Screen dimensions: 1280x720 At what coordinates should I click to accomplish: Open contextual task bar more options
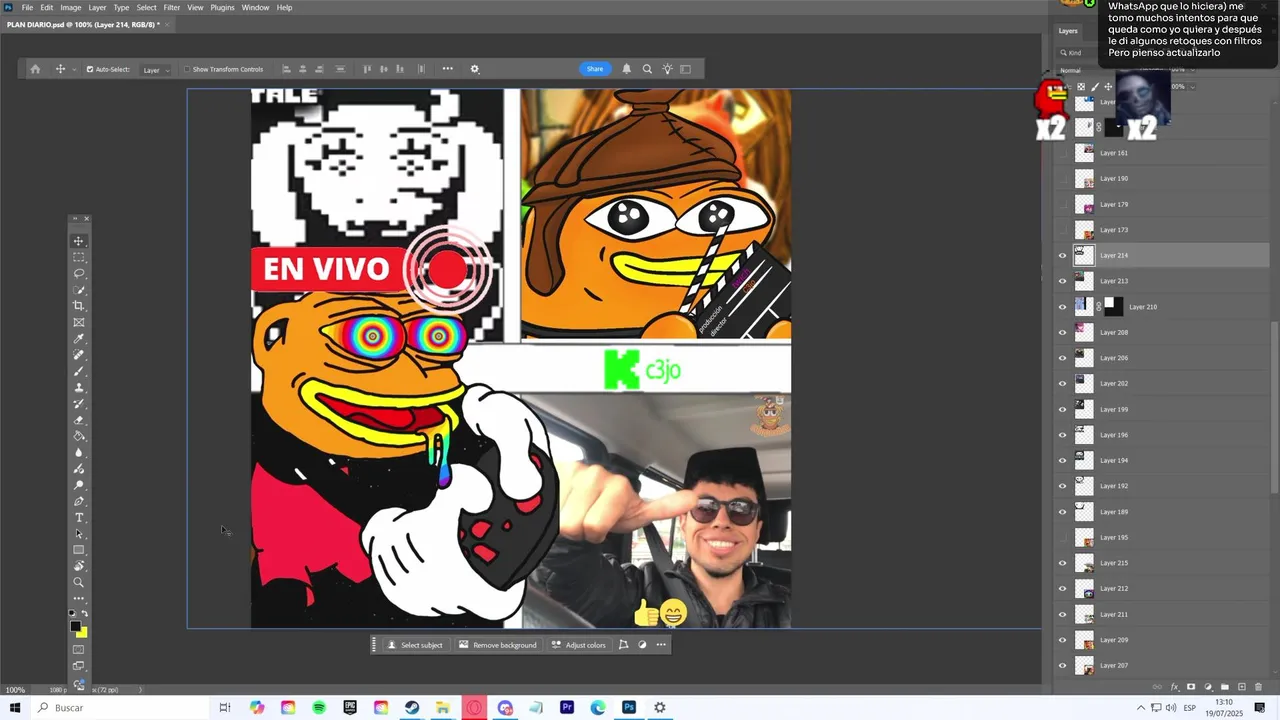click(661, 645)
